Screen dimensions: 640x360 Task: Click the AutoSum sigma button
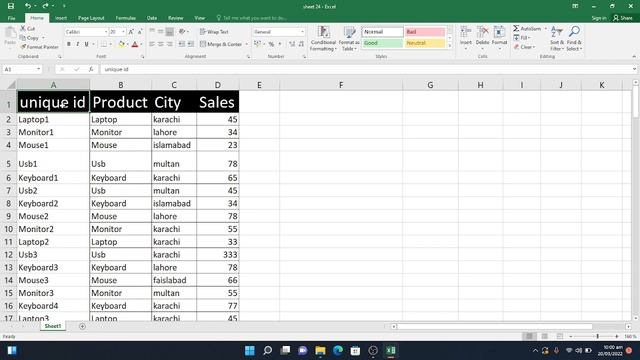[x=527, y=29]
